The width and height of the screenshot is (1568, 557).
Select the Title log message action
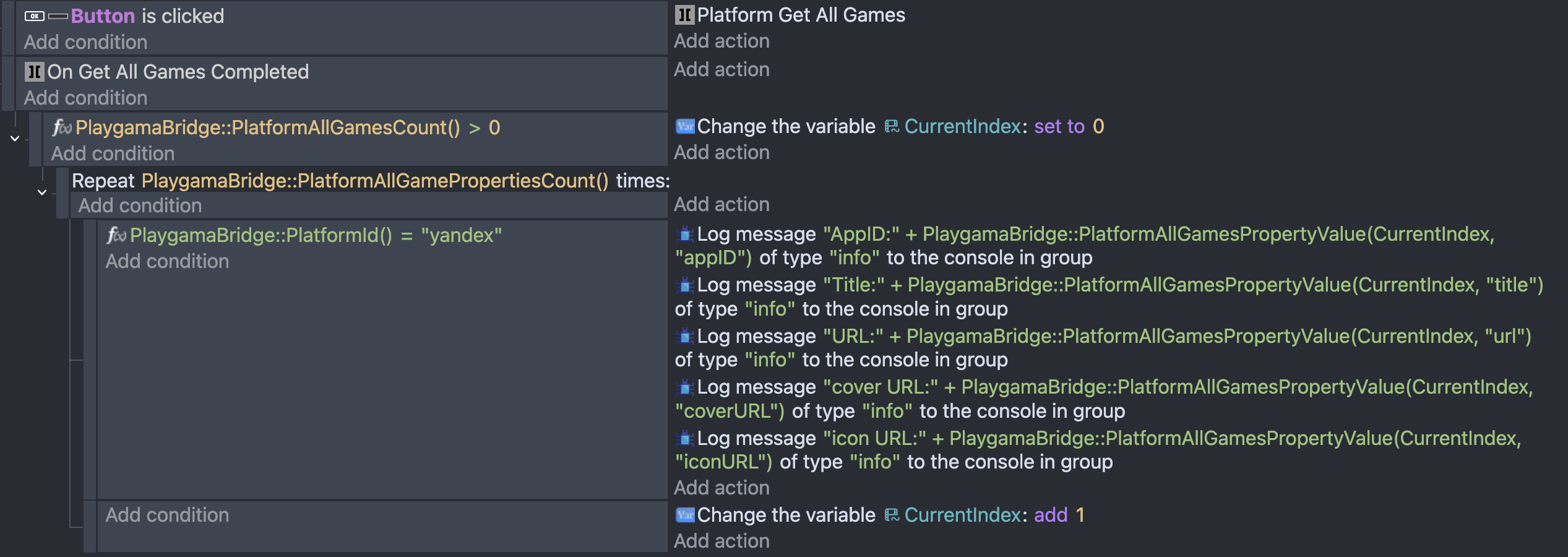pyautogui.click(x=1109, y=297)
